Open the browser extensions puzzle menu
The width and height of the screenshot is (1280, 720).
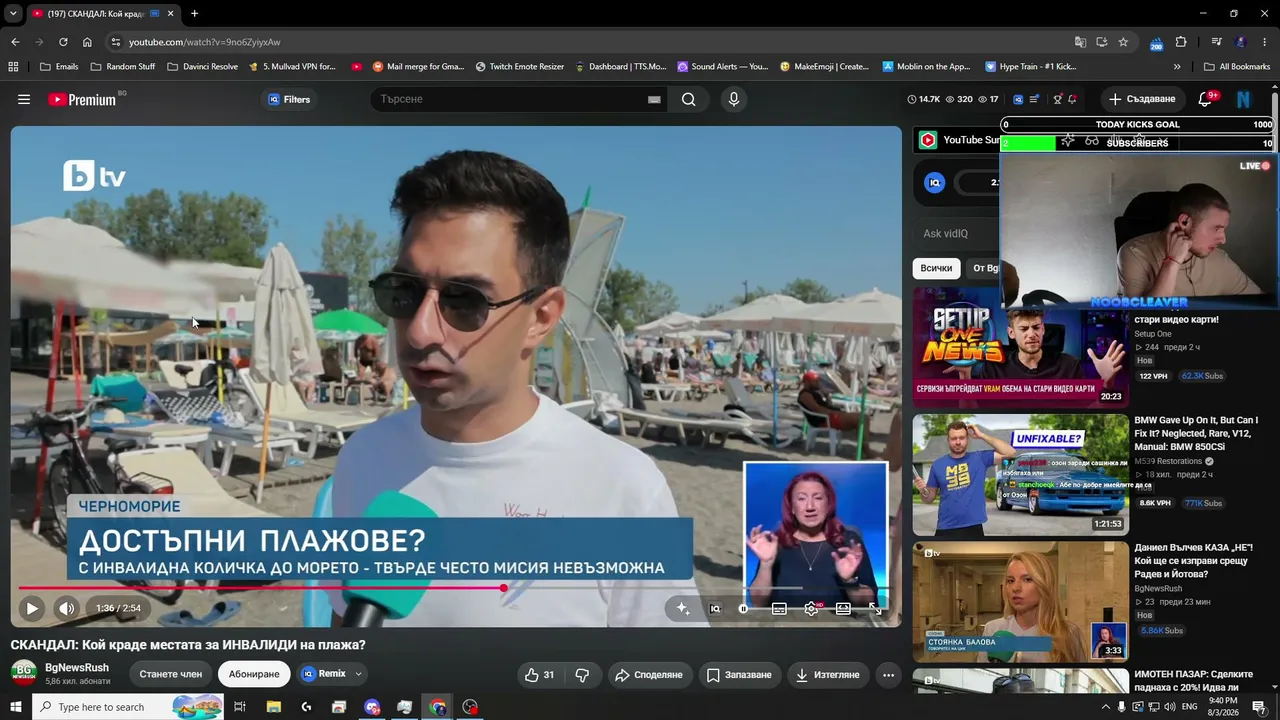coord(1181,42)
